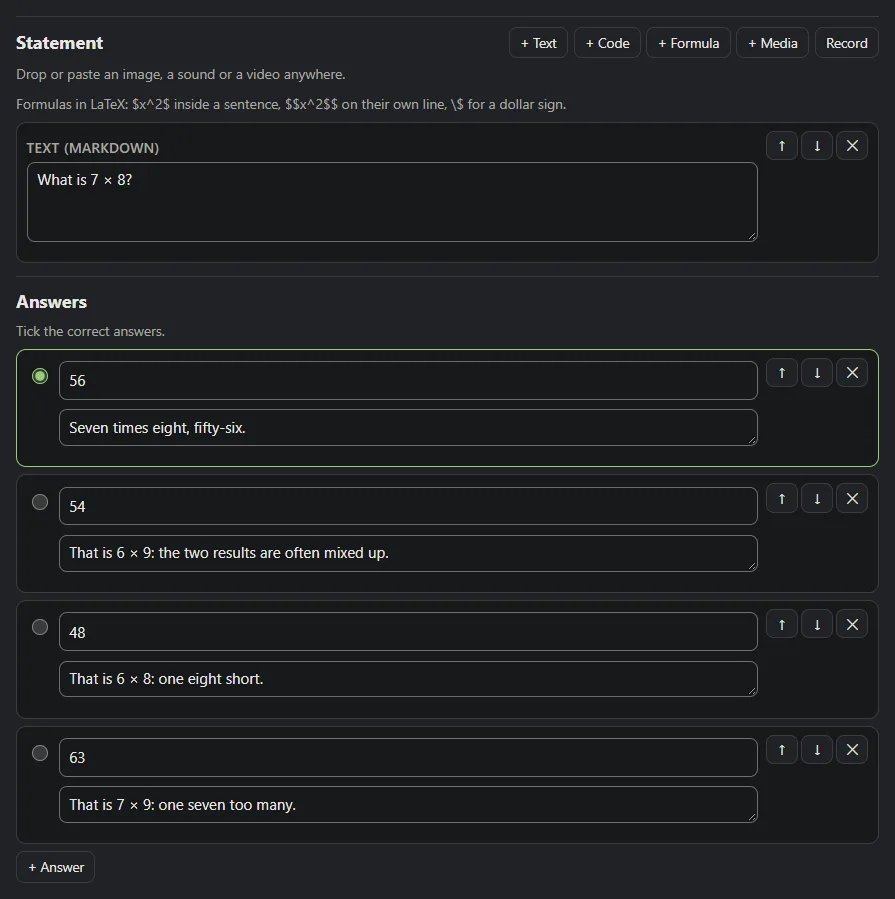
Task: Select radio button for answer 56
Action: click(x=40, y=376)
